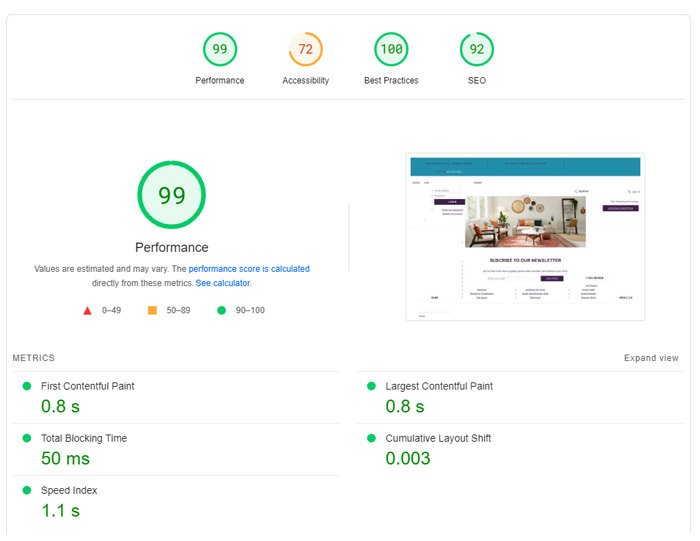Open the 'performance score is calculated' link
This screenshot has width=700, height=541.
pyautogui.click(x=249, y=269)
